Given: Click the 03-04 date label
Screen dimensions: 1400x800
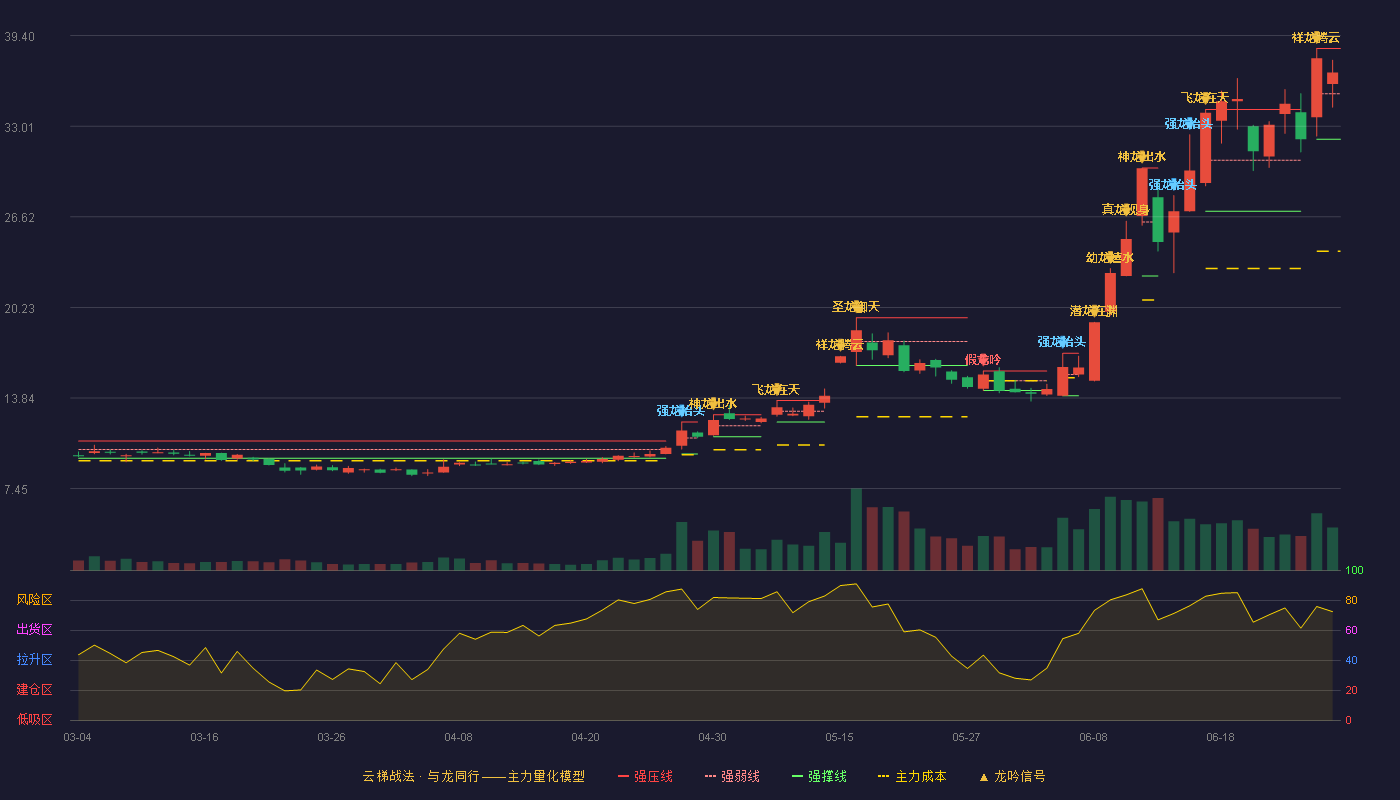Looking at the screenshot, I should (x=77, y=737).
